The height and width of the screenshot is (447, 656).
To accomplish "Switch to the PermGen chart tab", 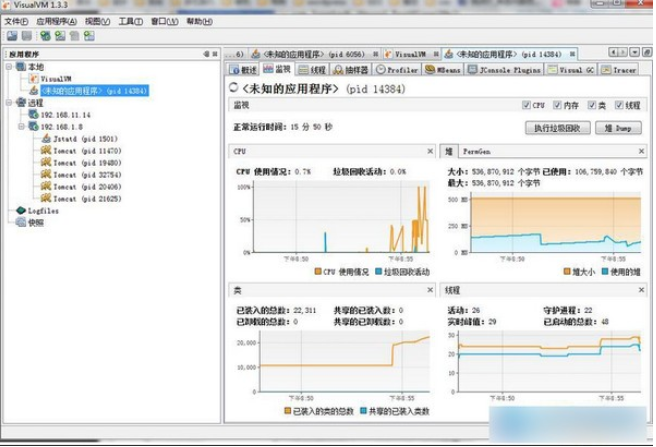I will 477,152.
